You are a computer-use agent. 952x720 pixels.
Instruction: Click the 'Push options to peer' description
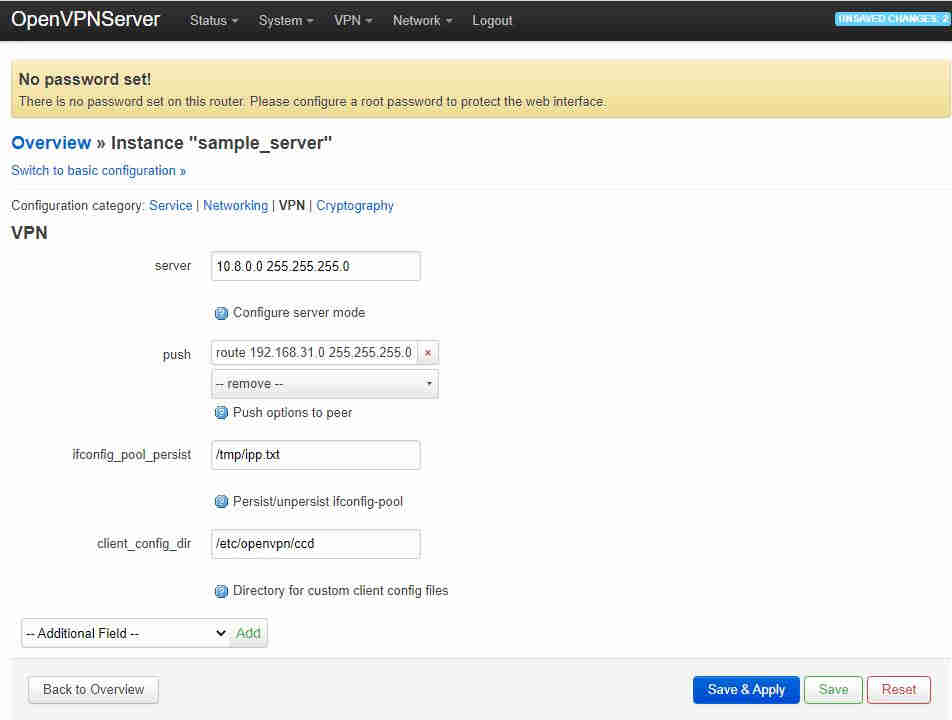click(293, 413)
